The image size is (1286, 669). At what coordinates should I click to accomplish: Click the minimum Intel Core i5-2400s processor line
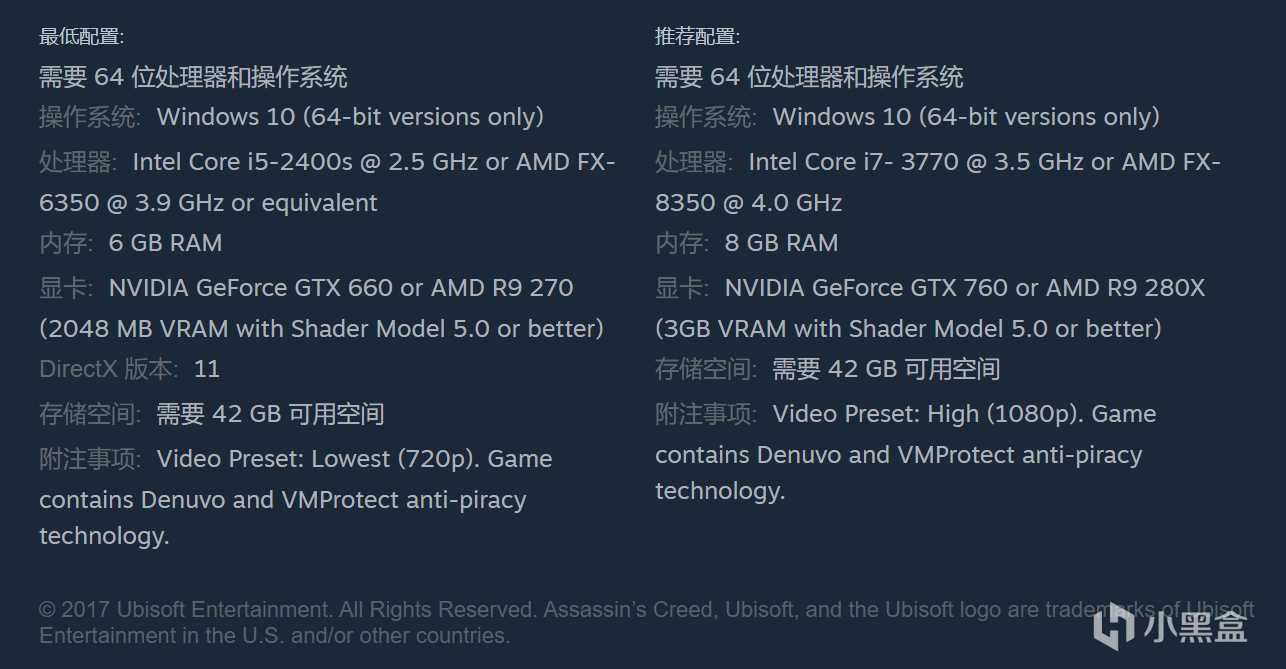[x=326, y=162]
